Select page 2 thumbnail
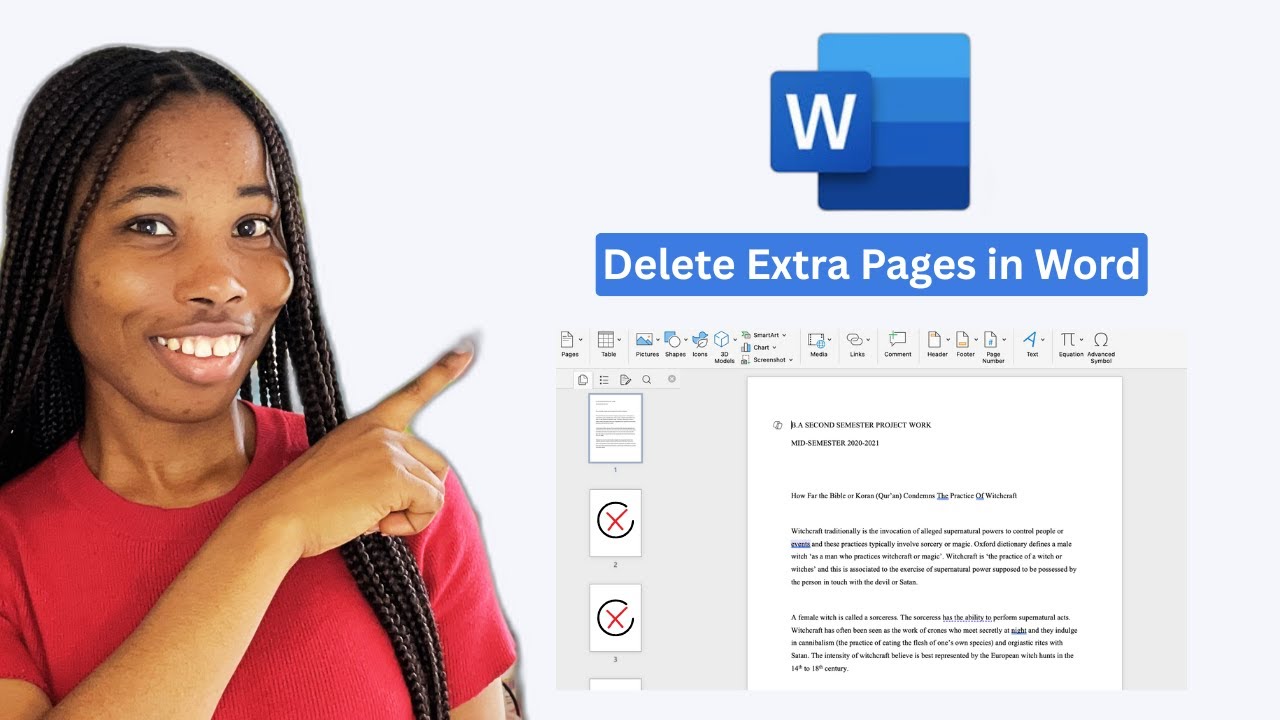The height and width of the screenshot is (720, 1280). click(x=615, y=523)
